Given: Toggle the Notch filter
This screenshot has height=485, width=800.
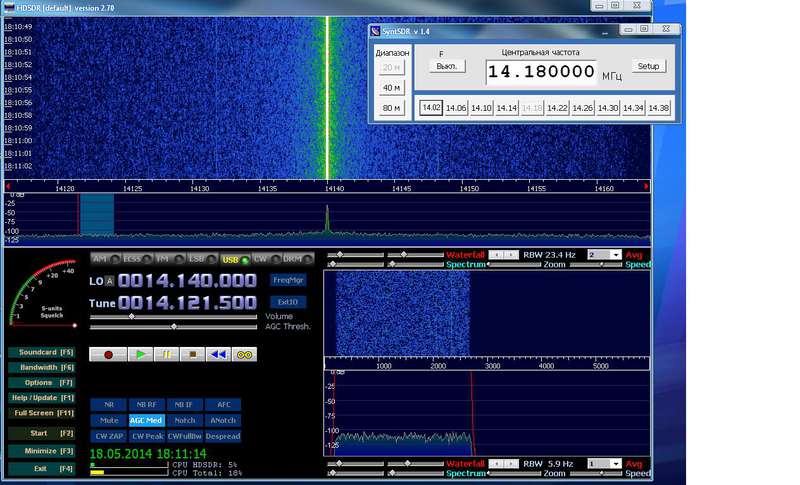Looking at the screenshot, I should [x=184, y=420].
